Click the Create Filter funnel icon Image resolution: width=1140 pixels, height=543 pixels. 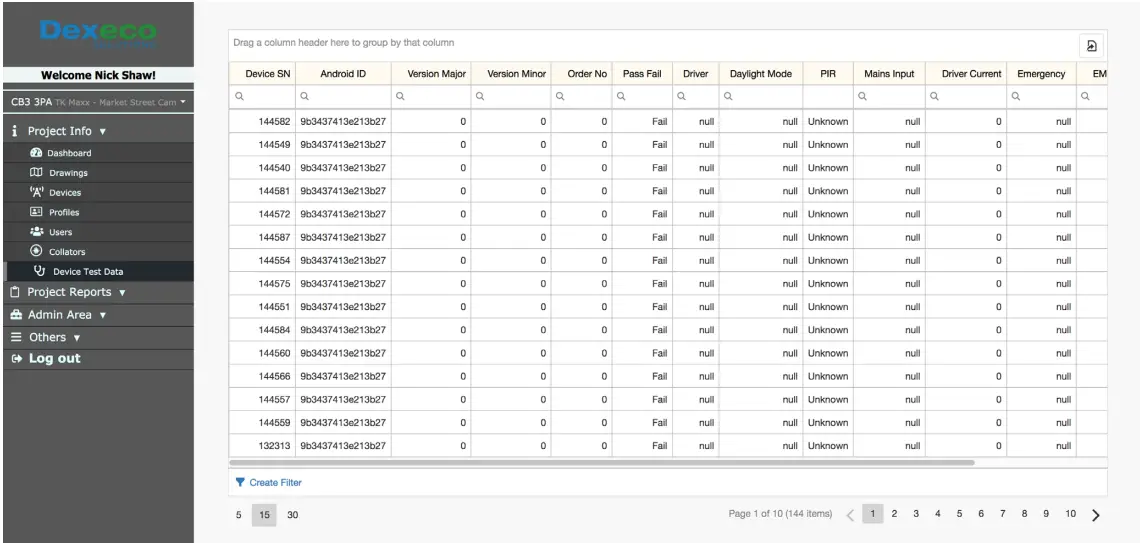pyautogui.click(x=240, y=482)
